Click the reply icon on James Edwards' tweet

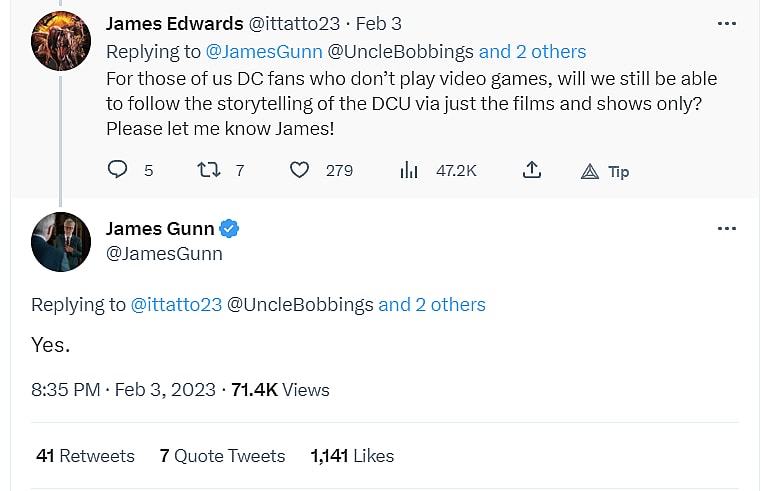[118, 170]
